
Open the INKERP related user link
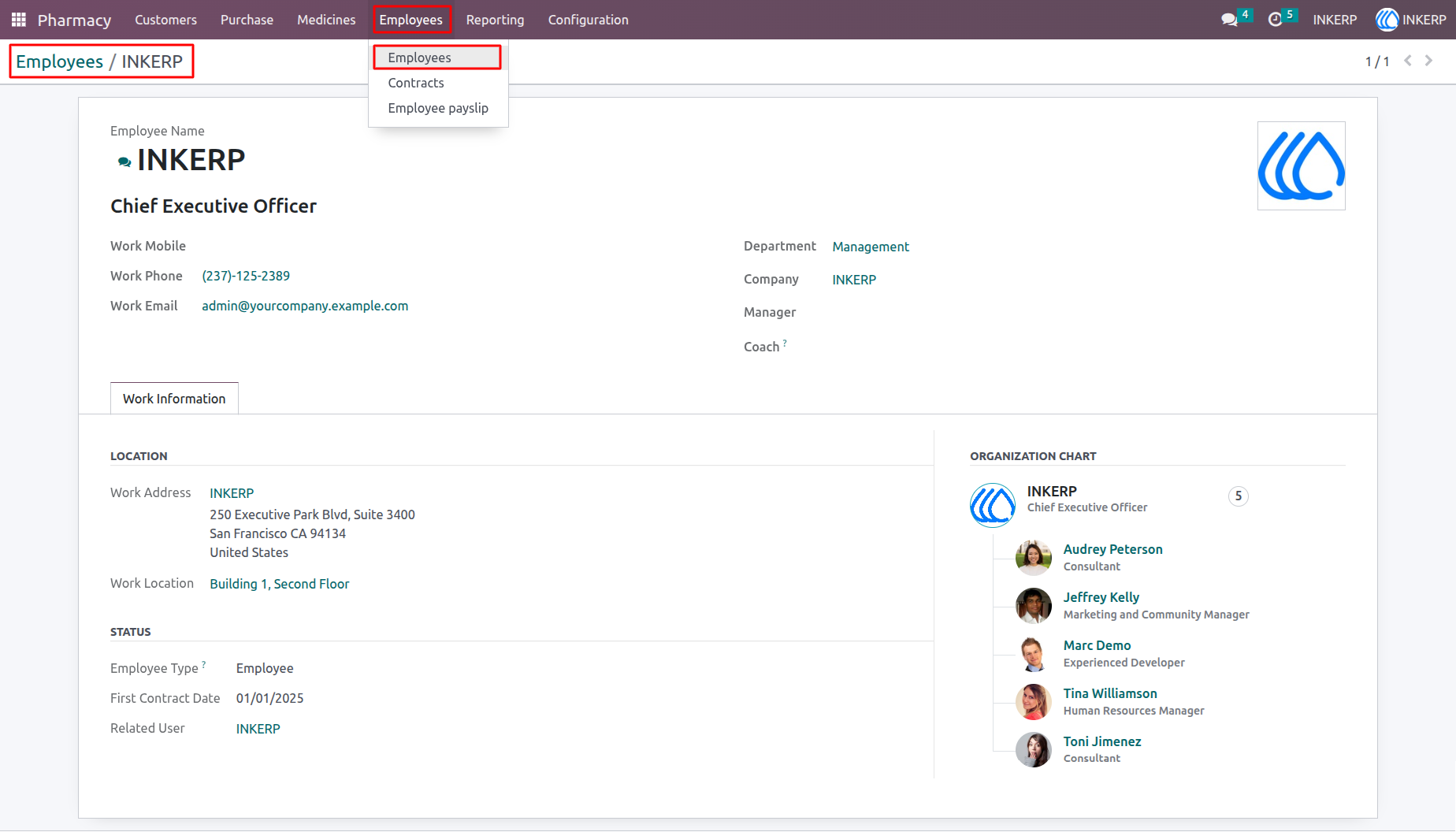258,729
